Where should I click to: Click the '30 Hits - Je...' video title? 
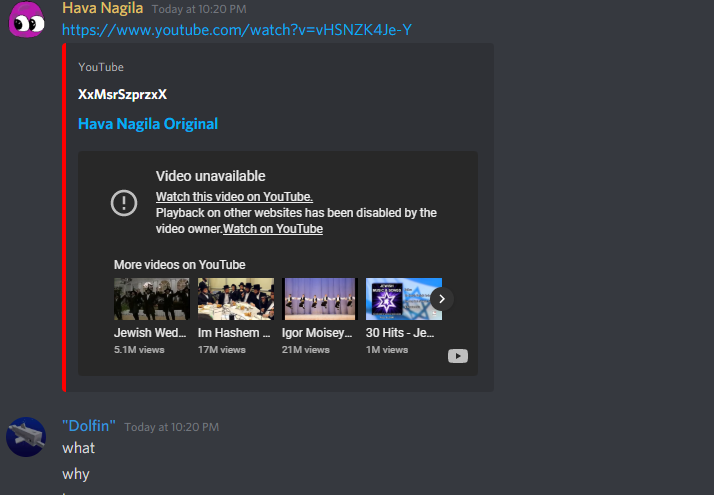tap(400, 333)
